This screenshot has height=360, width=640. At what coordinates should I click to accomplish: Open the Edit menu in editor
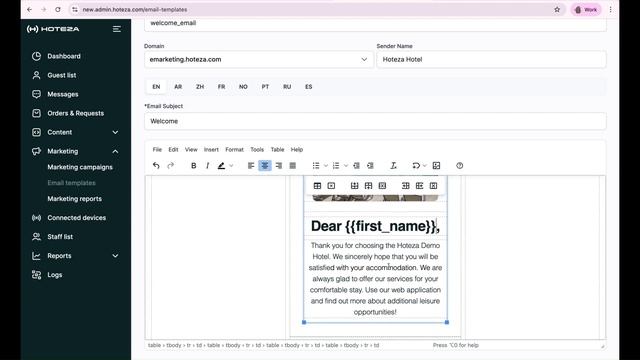173,149
